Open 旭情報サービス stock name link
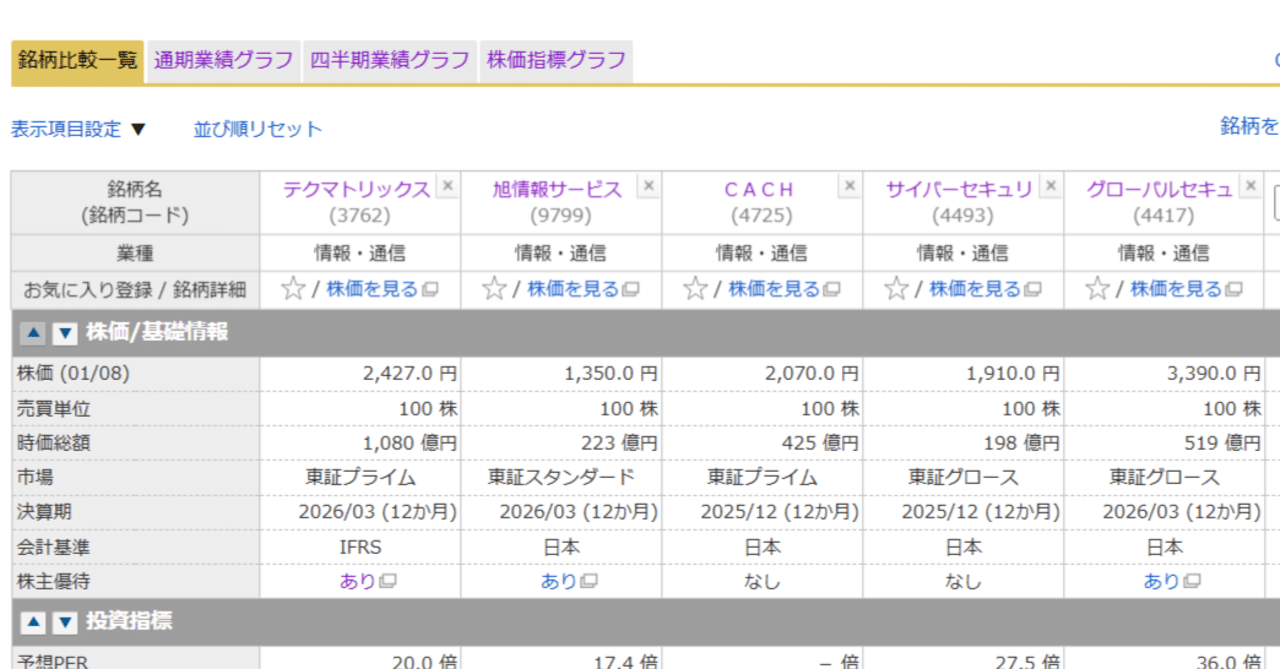Image resolution: width=1280 pixels, height=669 pixels. tap(557, 189)
